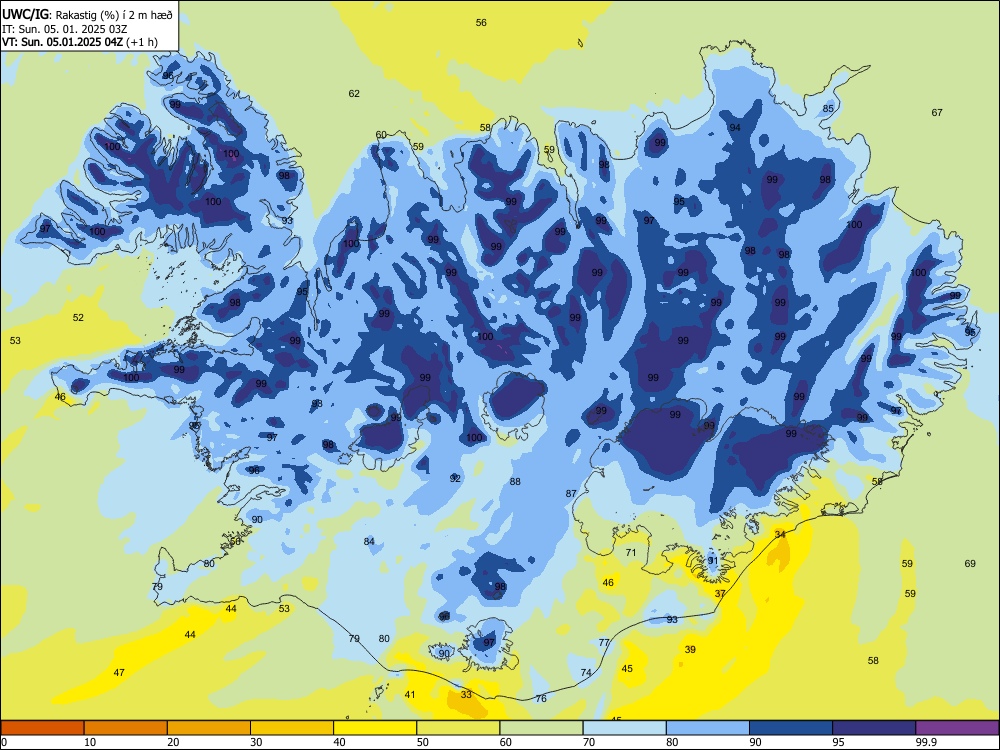Click the map value '71'
The height and width of the screenshot is (750, 1000).
(631, 552)
